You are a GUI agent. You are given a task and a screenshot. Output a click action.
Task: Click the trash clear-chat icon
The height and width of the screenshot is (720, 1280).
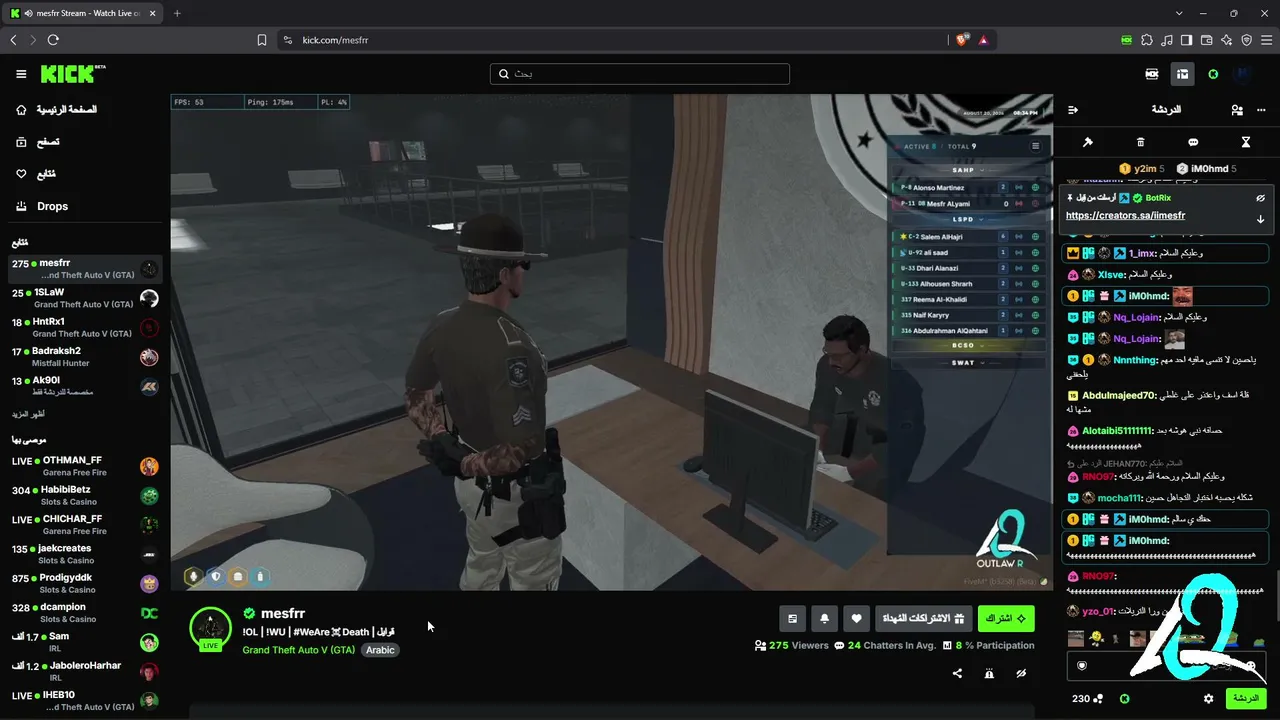tap(1141, 142)
